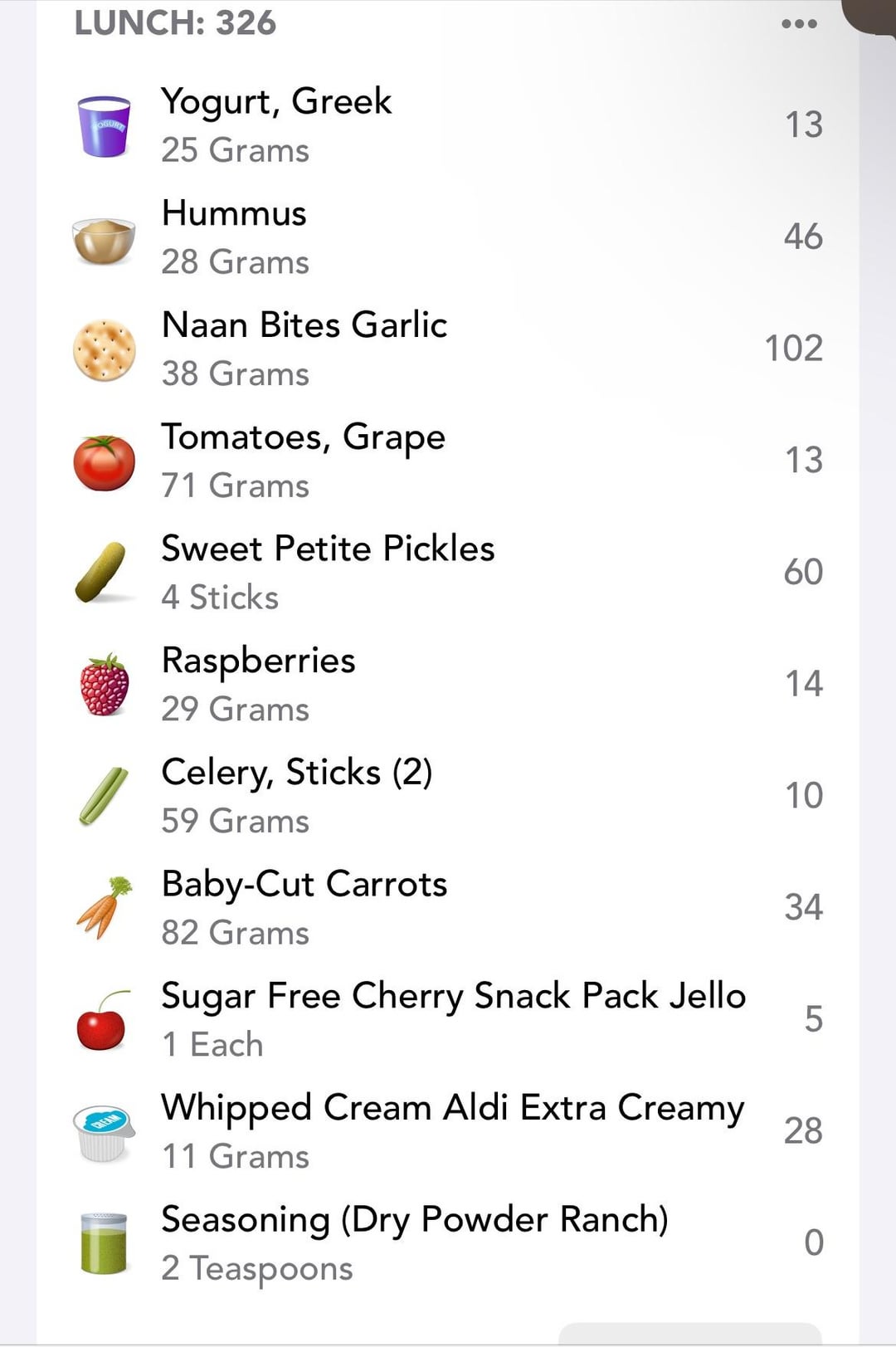Tap the celery sticks icon
This screenshot has height=1347, width=896.
click(x=104, y=796)
